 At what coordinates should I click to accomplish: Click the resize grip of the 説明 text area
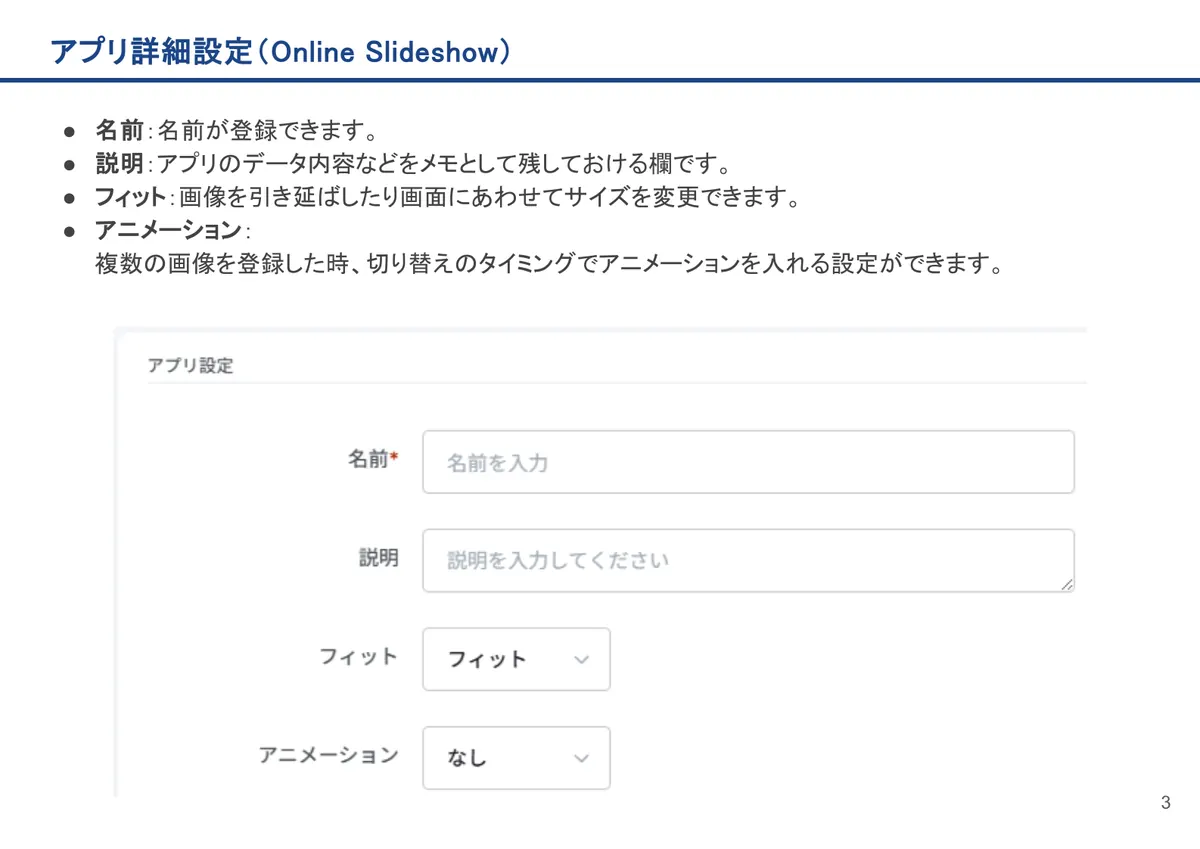[1066, 583]
